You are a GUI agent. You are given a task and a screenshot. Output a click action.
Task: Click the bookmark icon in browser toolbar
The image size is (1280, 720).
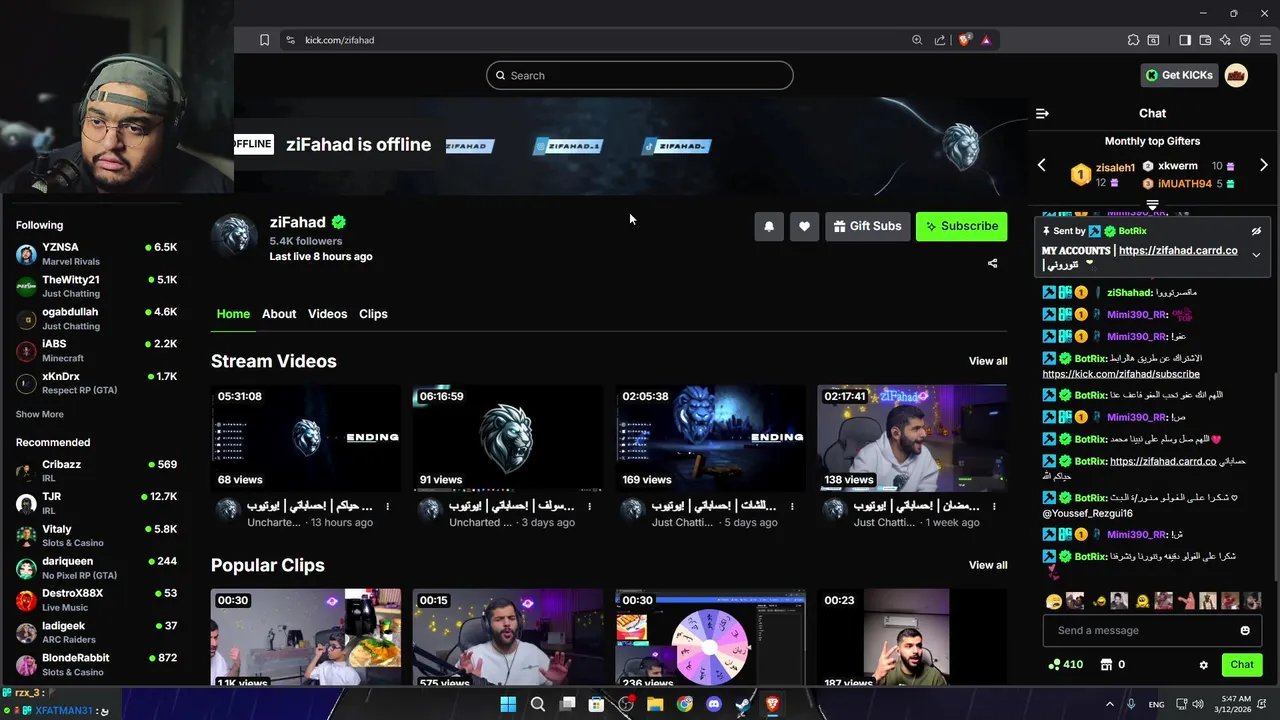pyautogui.click(x=264, y=40)
